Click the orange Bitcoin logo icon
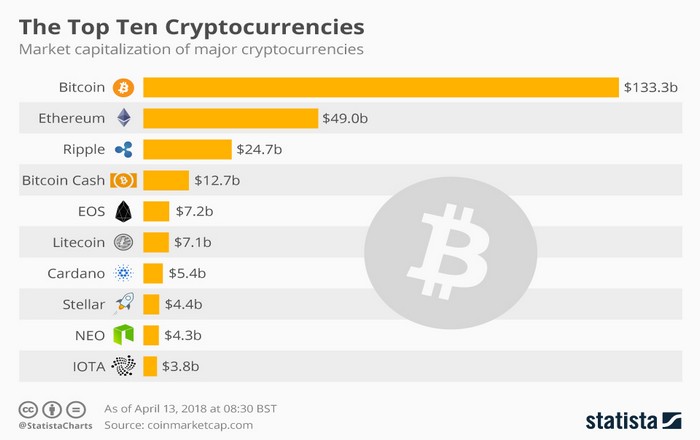700x440 pixels. pyautogui.click(x=123, y=87)
